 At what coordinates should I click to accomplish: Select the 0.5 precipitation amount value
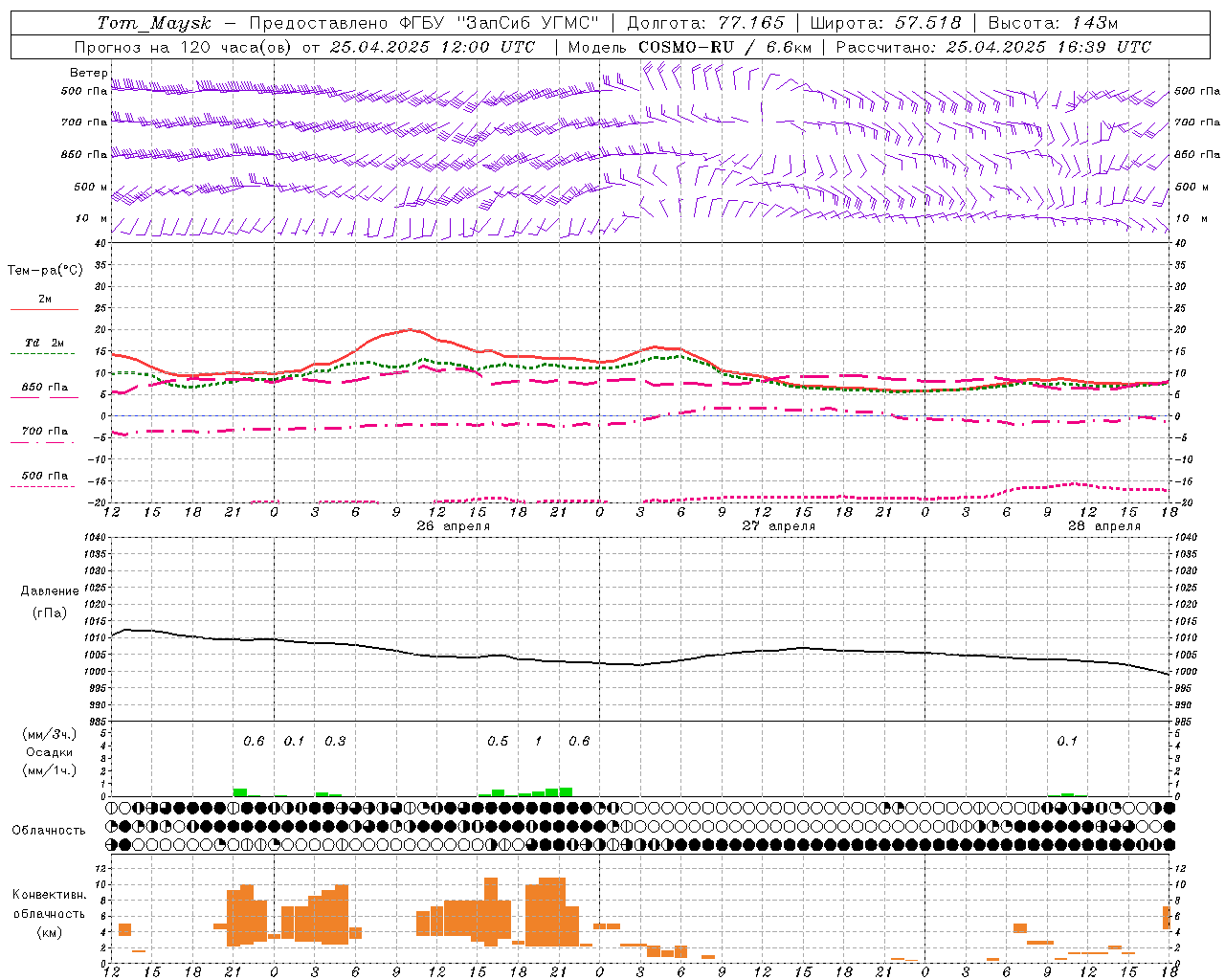[x=498, y=742]
